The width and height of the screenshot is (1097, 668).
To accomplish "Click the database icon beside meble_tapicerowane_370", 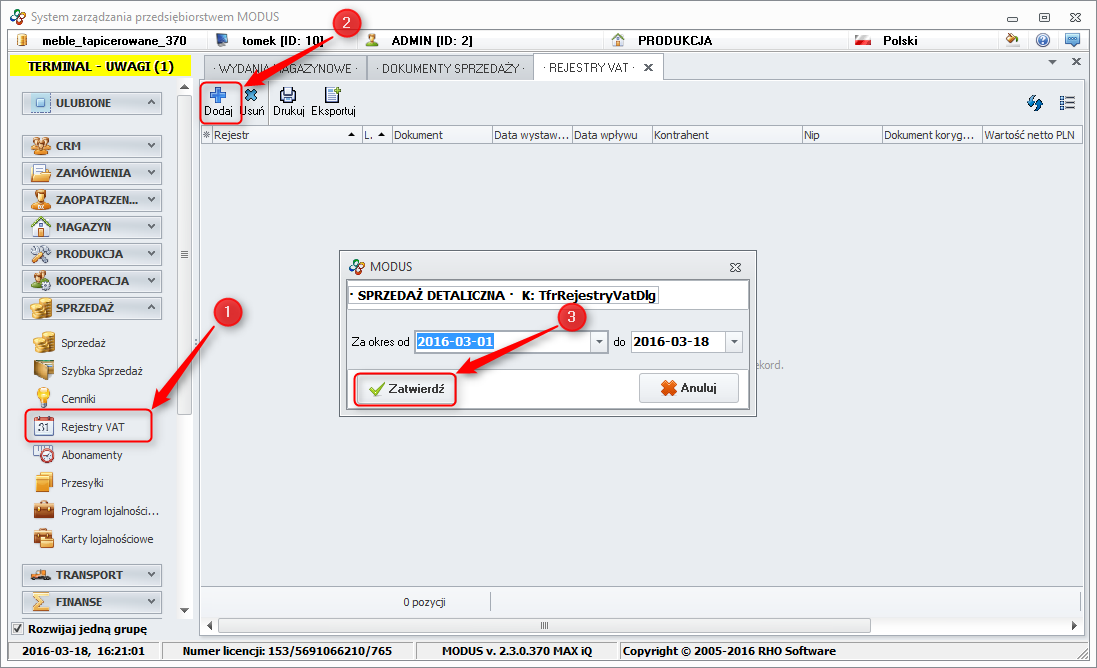I will coord(22,40).
